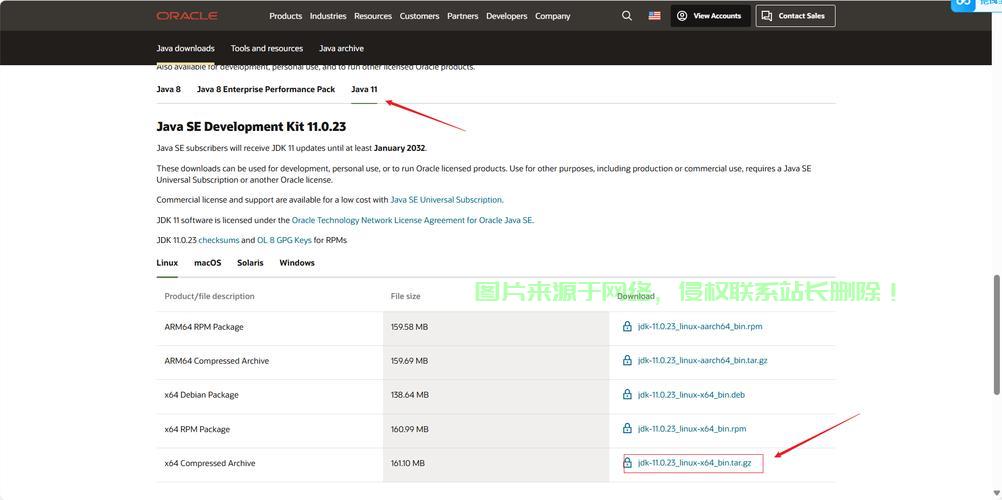The height and width of the screenshot is (500, 1002).
Task: Open the Java SE Universal Subscription link
Action: (446, 199)
